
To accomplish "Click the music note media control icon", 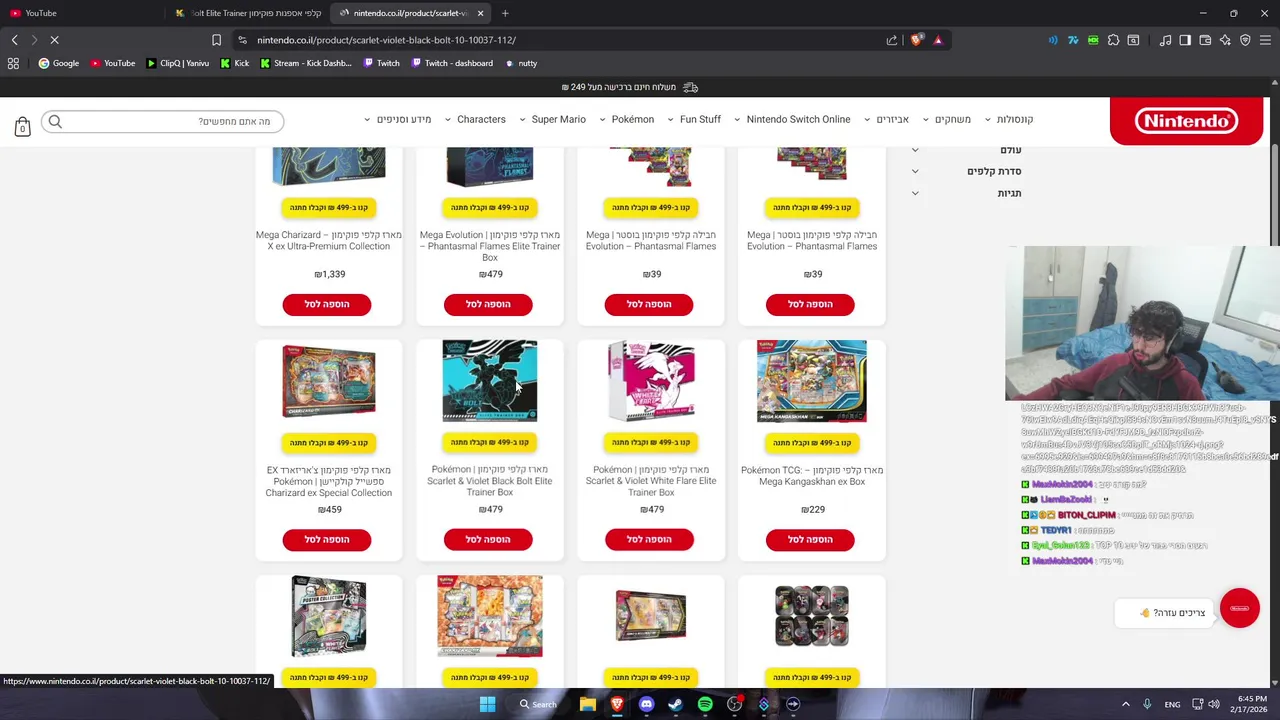I will coord(1165,40).
